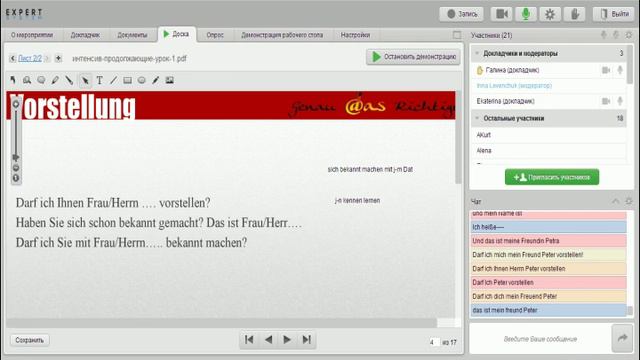Select the hand pointer tool in whiteboard toolbar
This screenshot has width=640, height=360.
(13, 80)
